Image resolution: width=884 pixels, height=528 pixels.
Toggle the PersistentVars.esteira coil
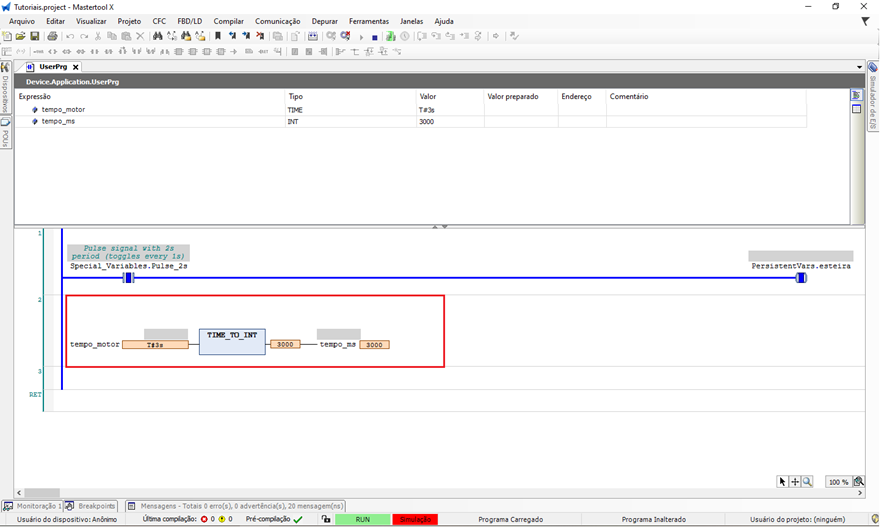[x=801, y=278]
